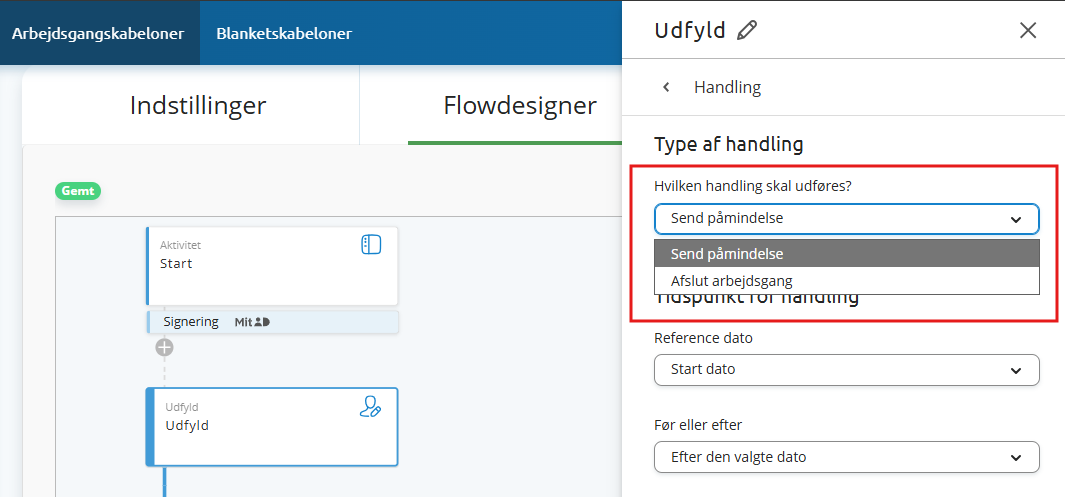Select the Start activity card

click(x=272, y=266)
